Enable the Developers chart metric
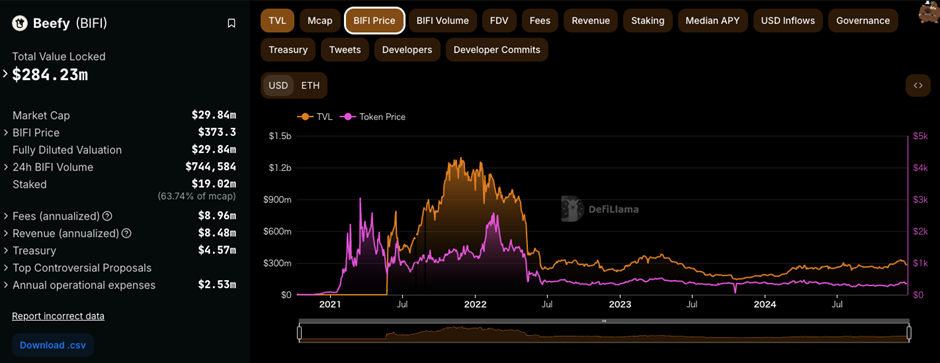 pos(407,50)
